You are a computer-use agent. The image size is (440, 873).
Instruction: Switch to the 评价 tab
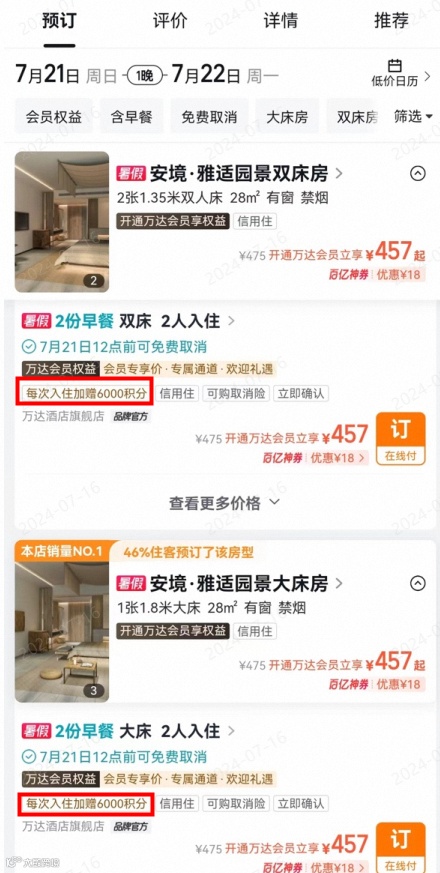170,21
